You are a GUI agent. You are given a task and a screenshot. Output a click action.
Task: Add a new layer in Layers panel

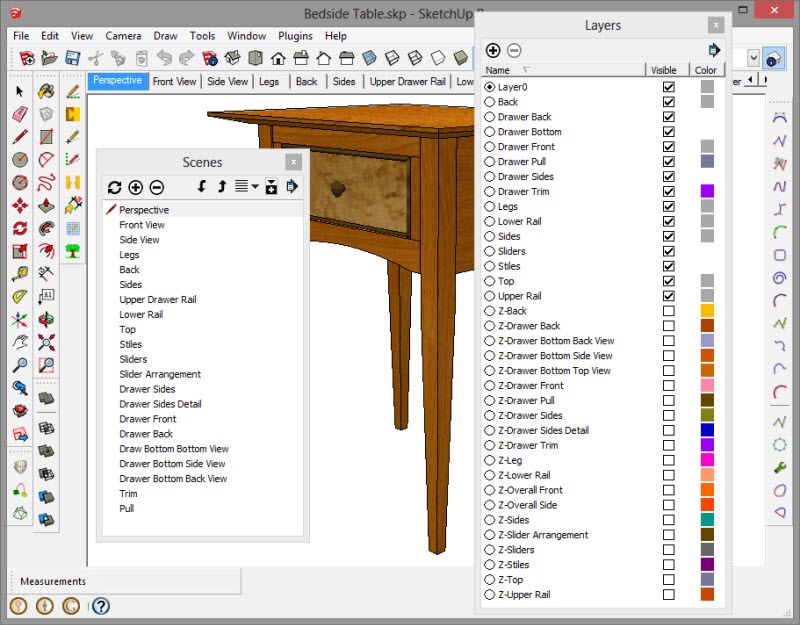[493, 50]
